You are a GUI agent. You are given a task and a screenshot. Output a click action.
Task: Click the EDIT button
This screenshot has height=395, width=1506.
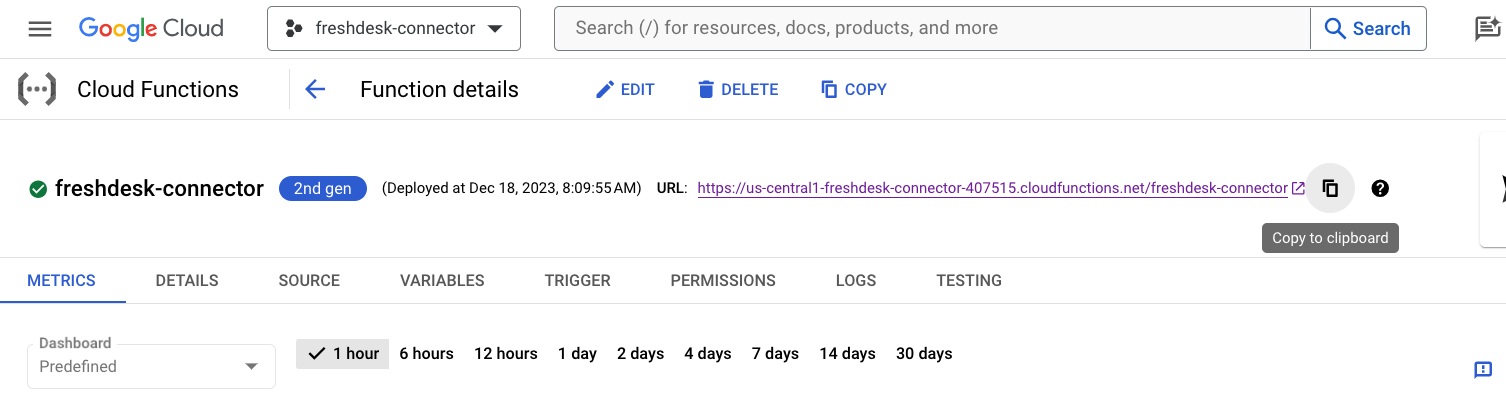tap(625, 89)
